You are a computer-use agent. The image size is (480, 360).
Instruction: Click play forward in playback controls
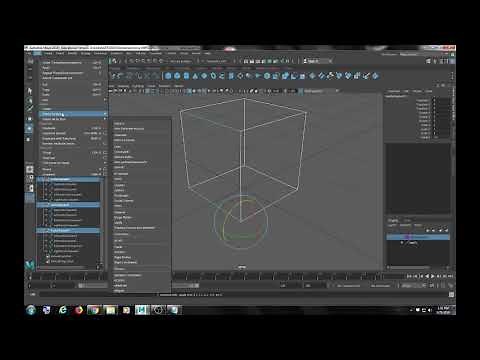433,276
